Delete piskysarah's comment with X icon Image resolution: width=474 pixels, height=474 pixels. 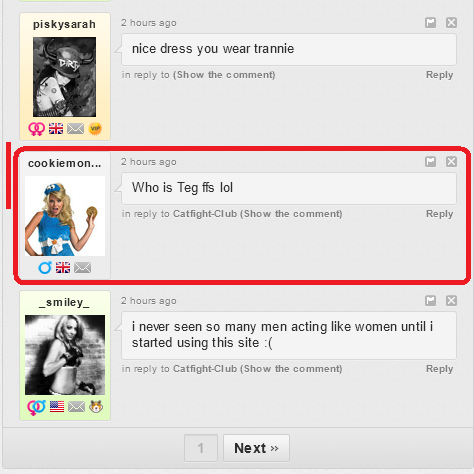click(451, 23)
